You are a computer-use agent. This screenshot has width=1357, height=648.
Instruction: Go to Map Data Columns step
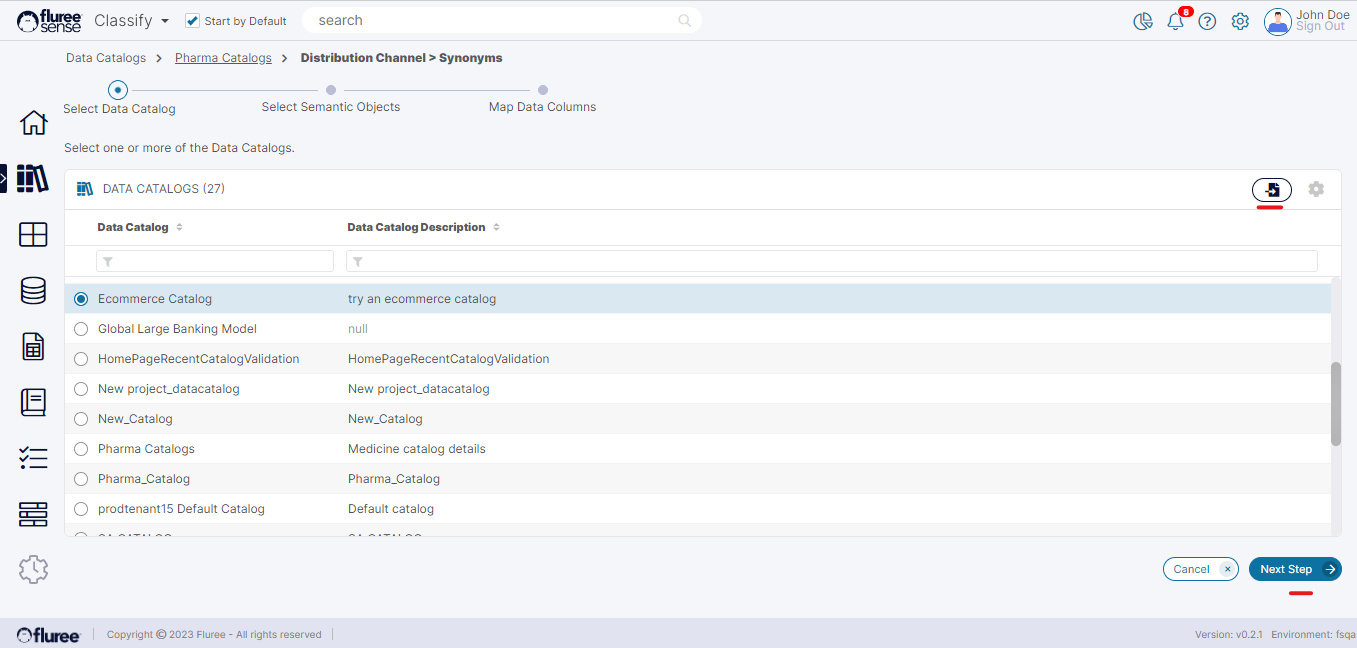(542, 90)
